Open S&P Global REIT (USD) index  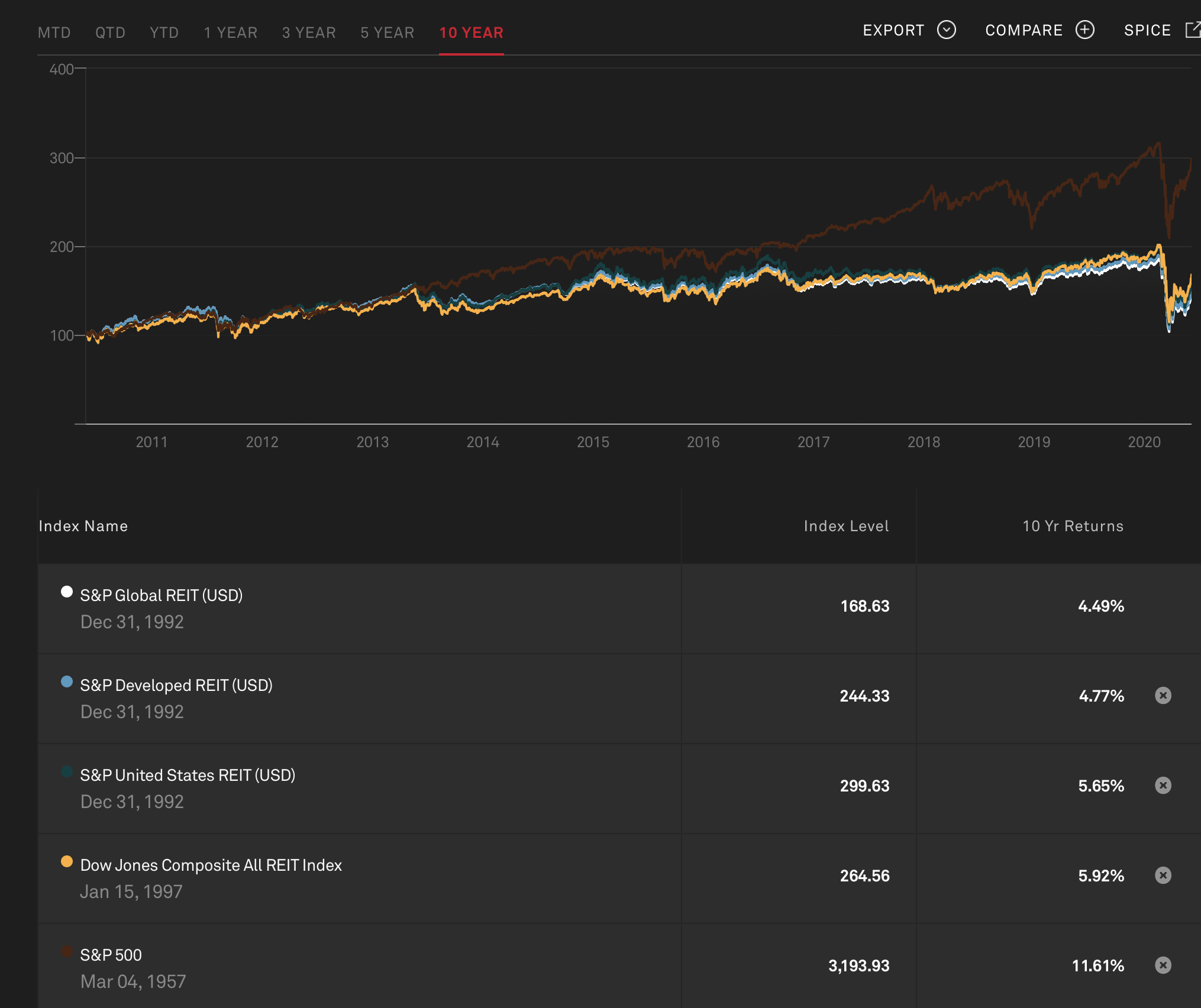[162, 595]
